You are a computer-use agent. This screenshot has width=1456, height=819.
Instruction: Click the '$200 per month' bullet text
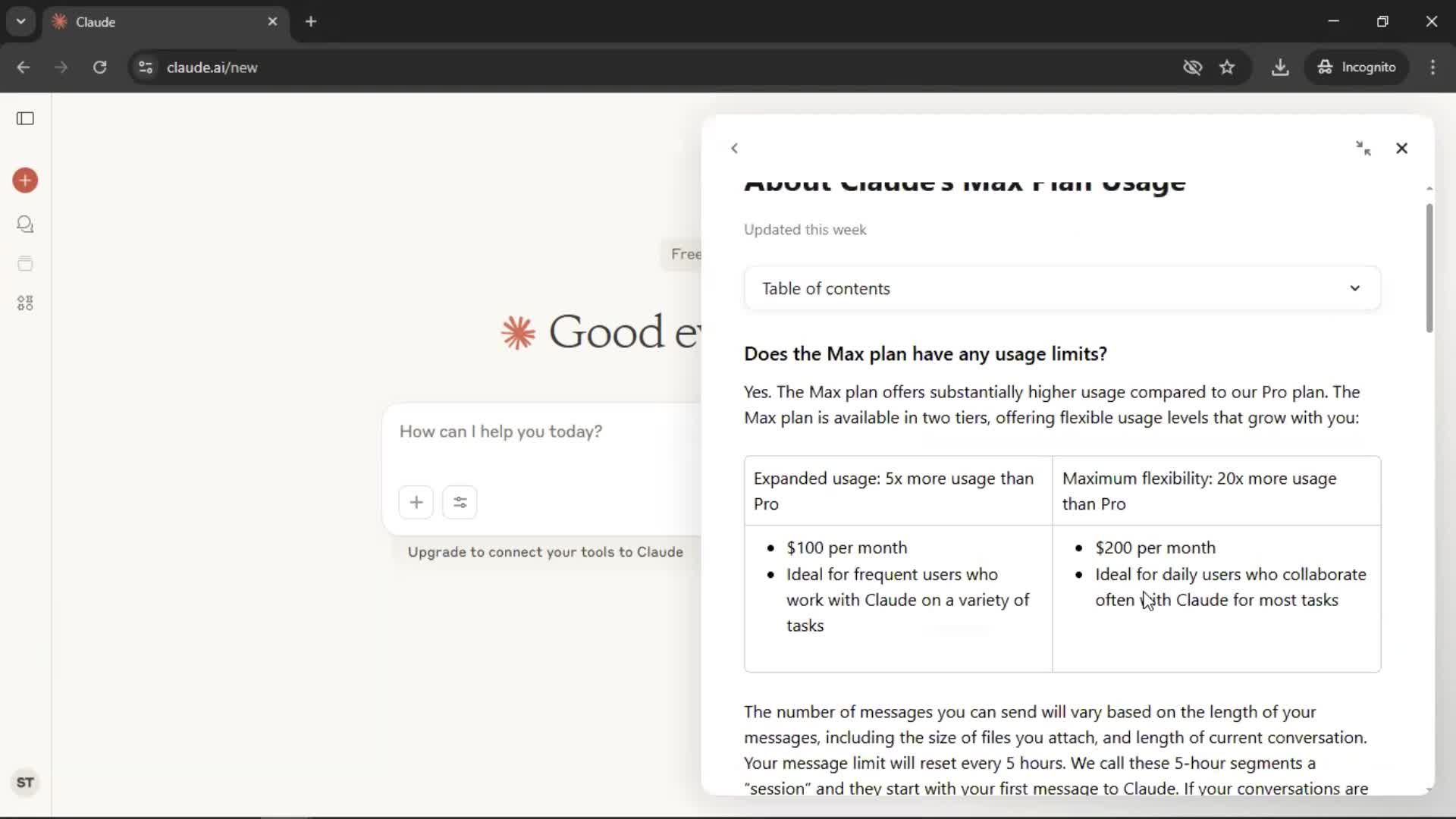(1155, 548)
